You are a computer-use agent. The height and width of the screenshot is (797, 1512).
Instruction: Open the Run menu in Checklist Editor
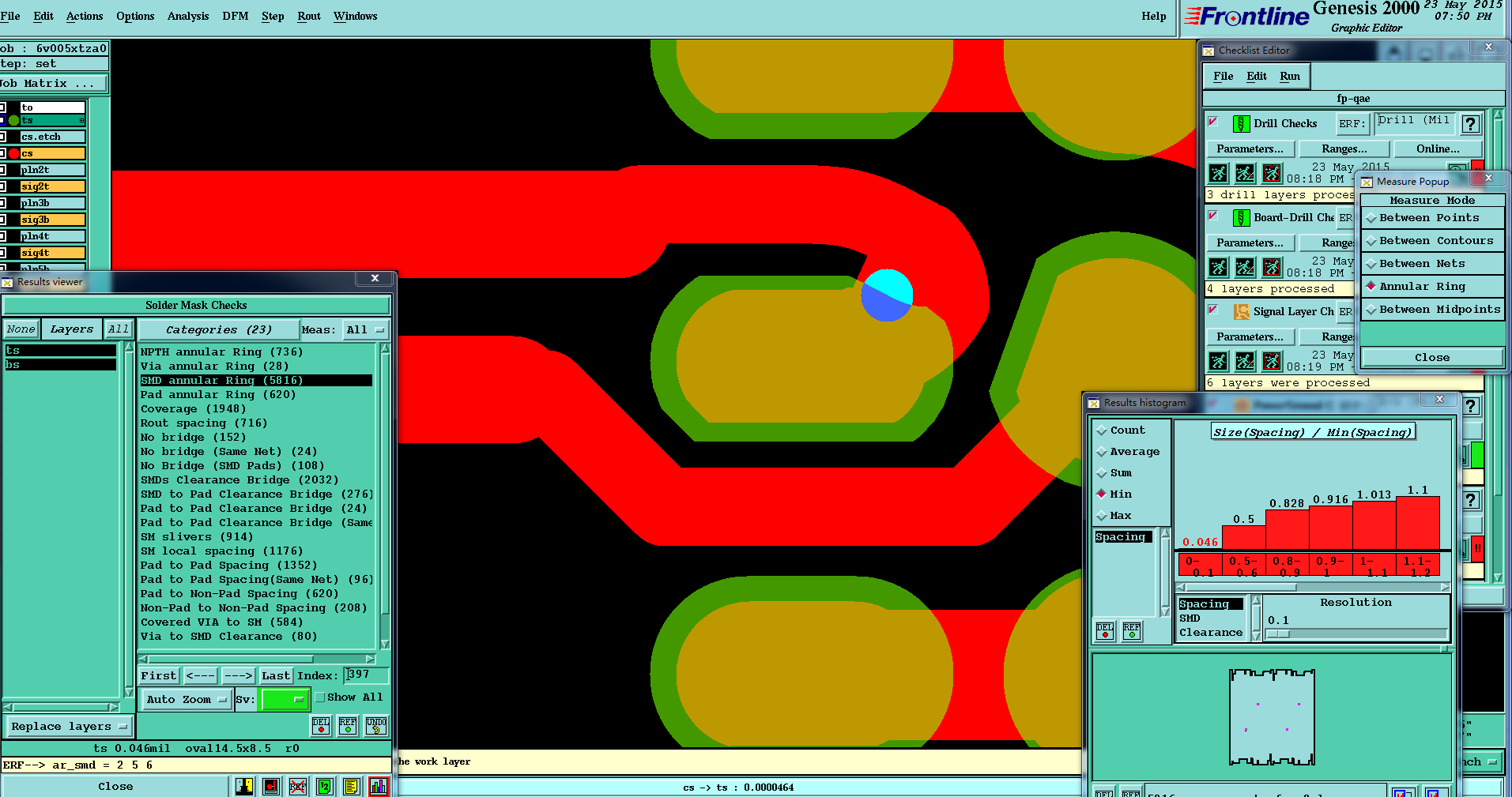[x=1290, y=77]
